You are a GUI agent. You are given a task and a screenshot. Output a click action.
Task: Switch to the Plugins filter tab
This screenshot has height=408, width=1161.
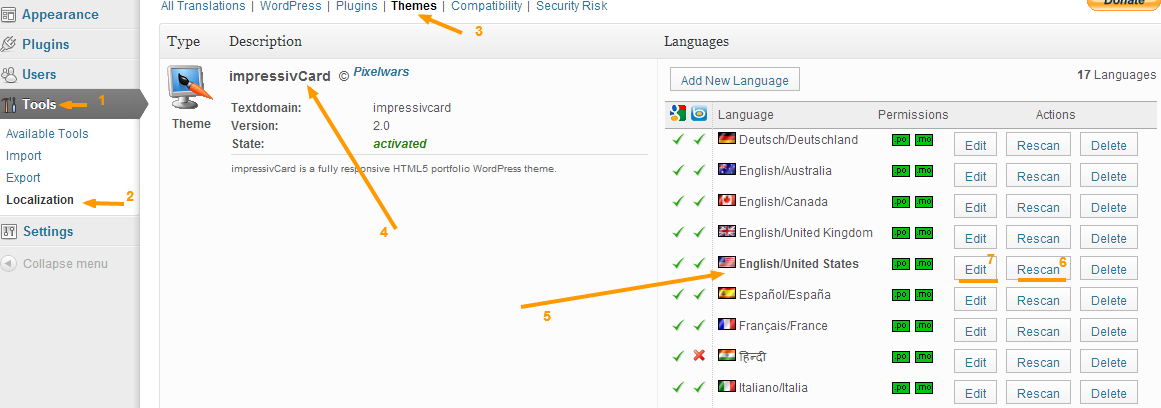(x=356, y=6)
